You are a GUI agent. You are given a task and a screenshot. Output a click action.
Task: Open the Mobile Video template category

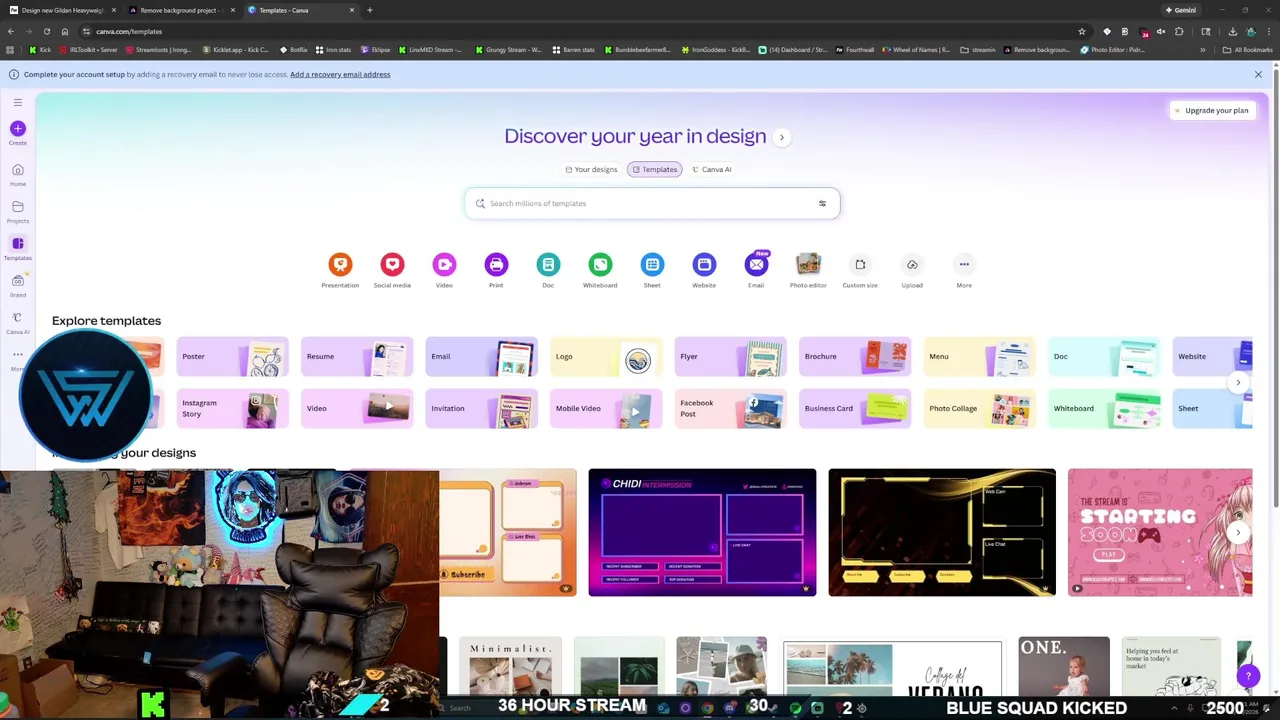pyautogui.click(x=606, y=408)
